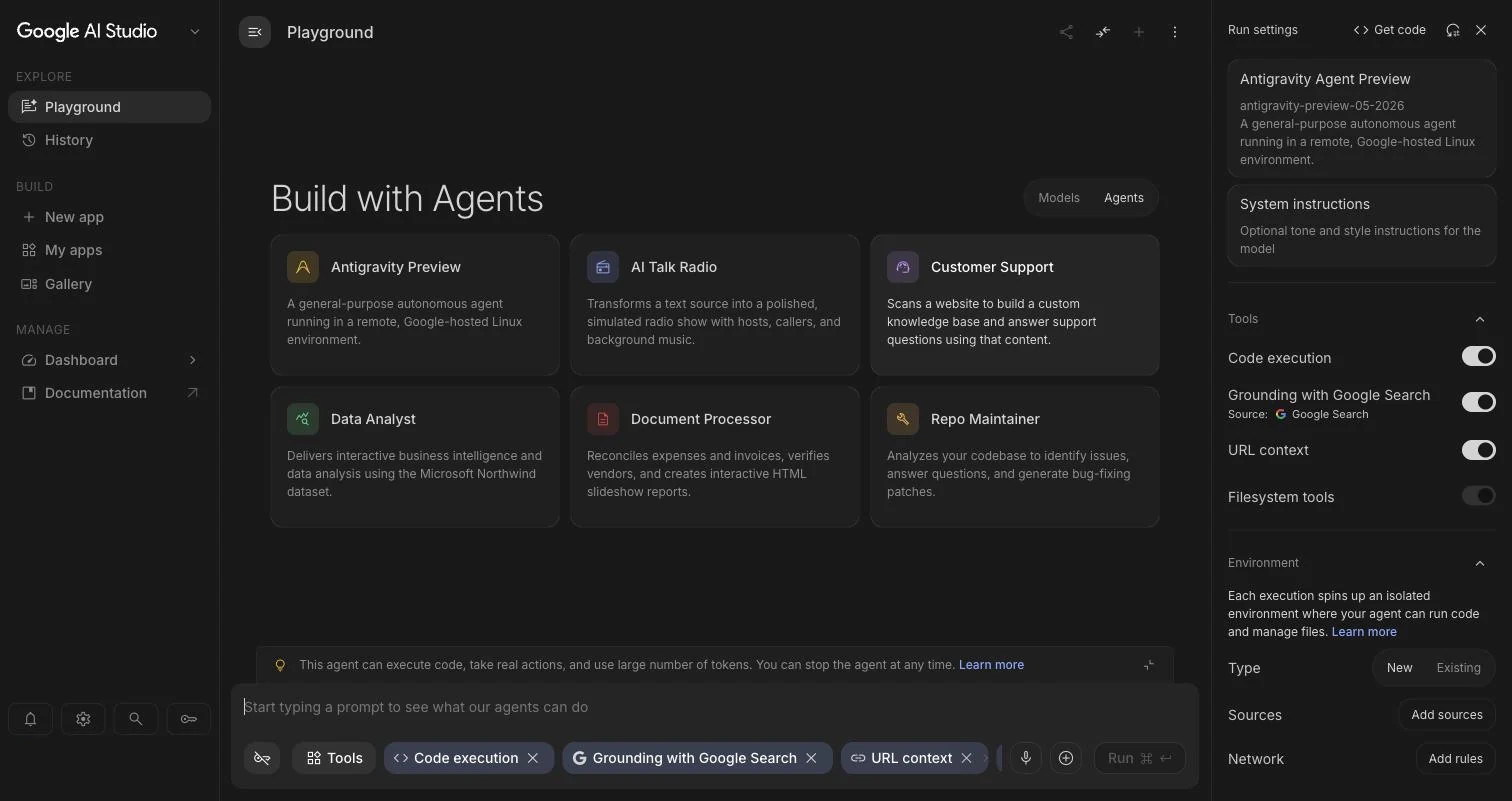Remove the URL context chip
The width and height of the screenshot is (1512, 801).
coord(966,758)
